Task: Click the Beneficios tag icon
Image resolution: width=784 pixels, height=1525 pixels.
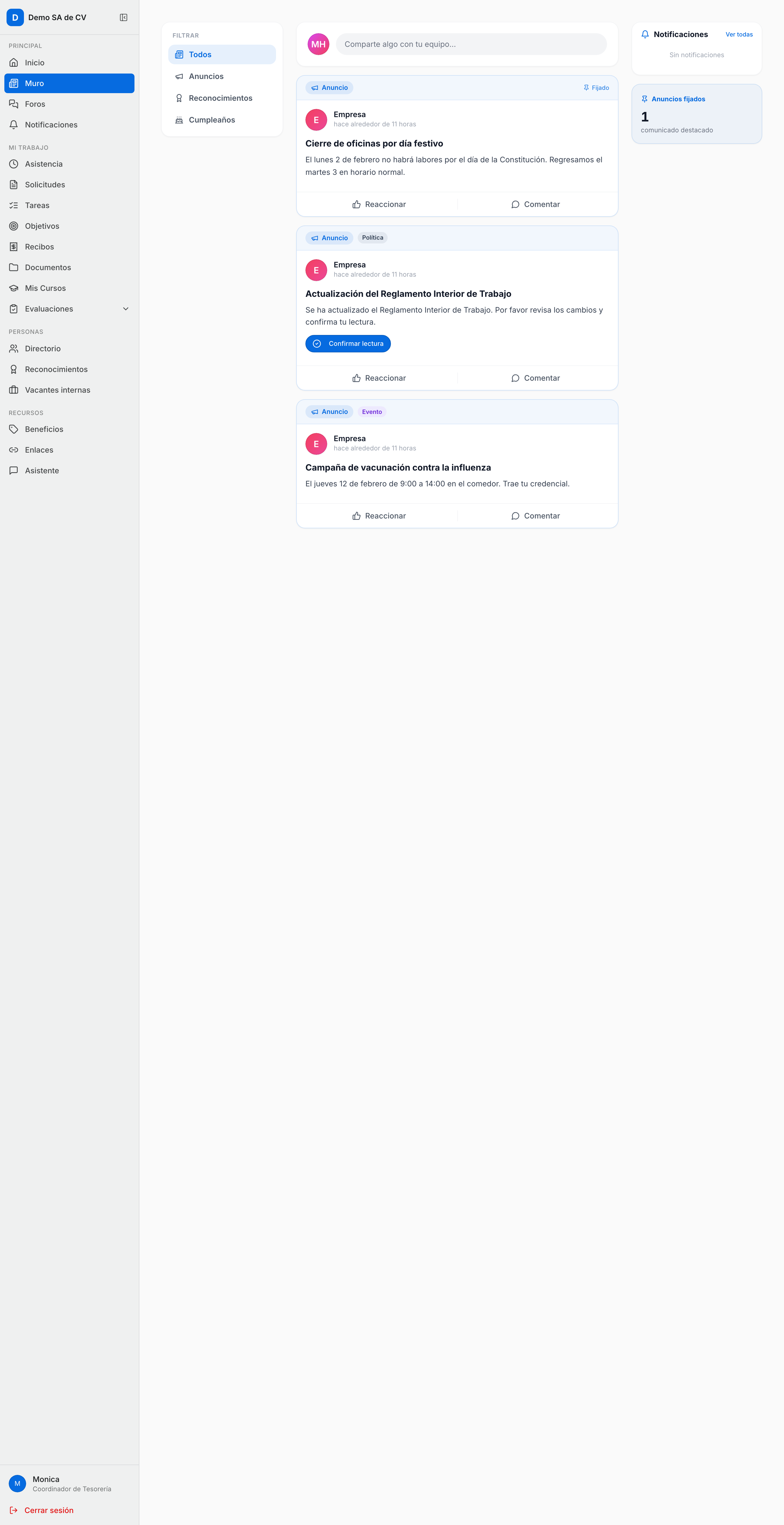Action: [14, 429]
